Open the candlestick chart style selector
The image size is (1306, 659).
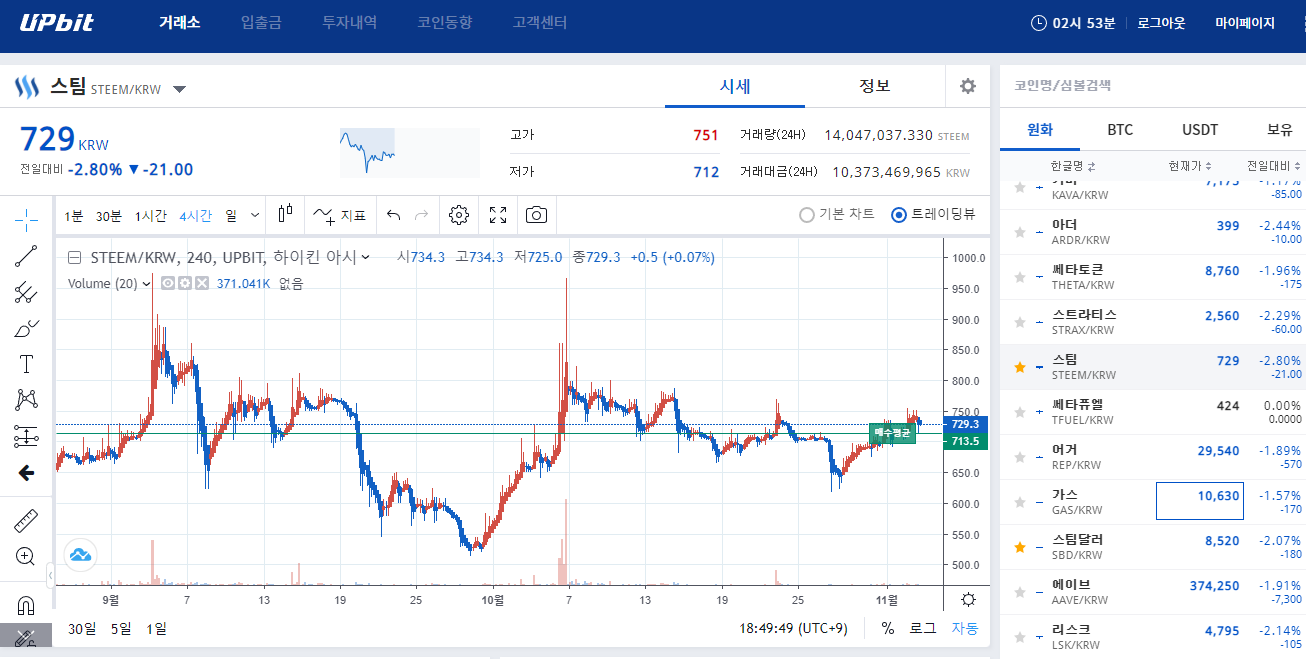tap(286, 212)
